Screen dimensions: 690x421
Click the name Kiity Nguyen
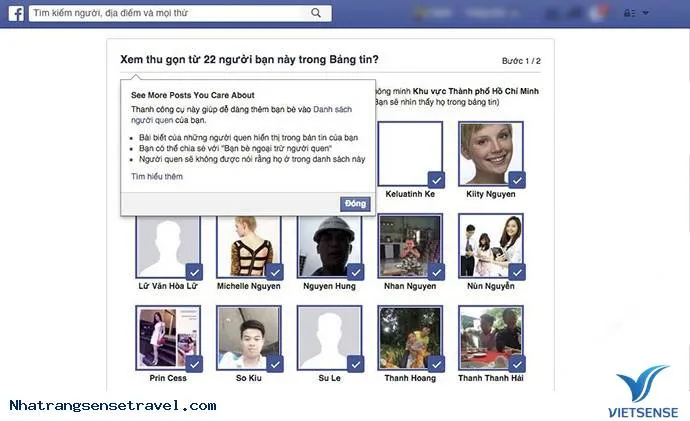click(491, 194)
